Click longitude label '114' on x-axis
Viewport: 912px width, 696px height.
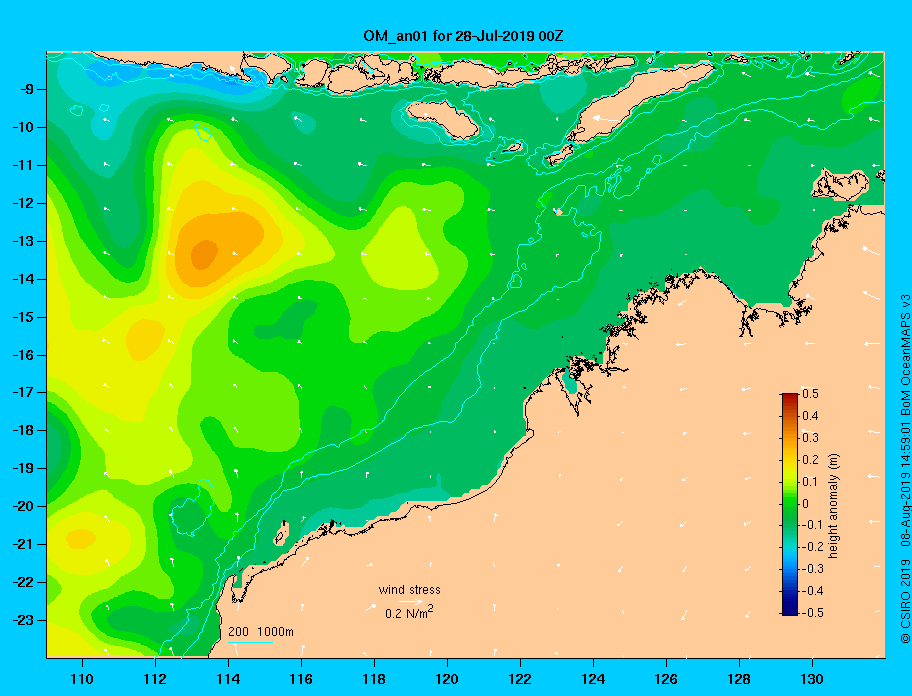[228, 679]
